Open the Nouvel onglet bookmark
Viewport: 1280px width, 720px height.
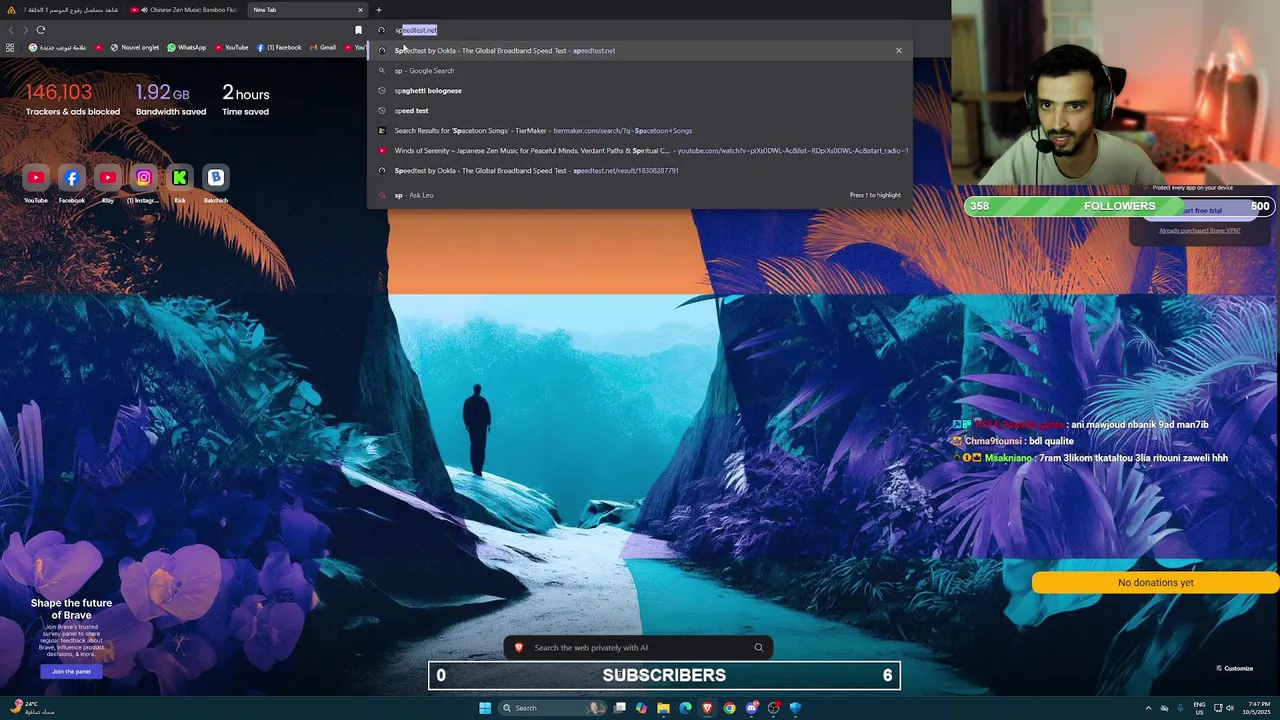click(134, 47)
